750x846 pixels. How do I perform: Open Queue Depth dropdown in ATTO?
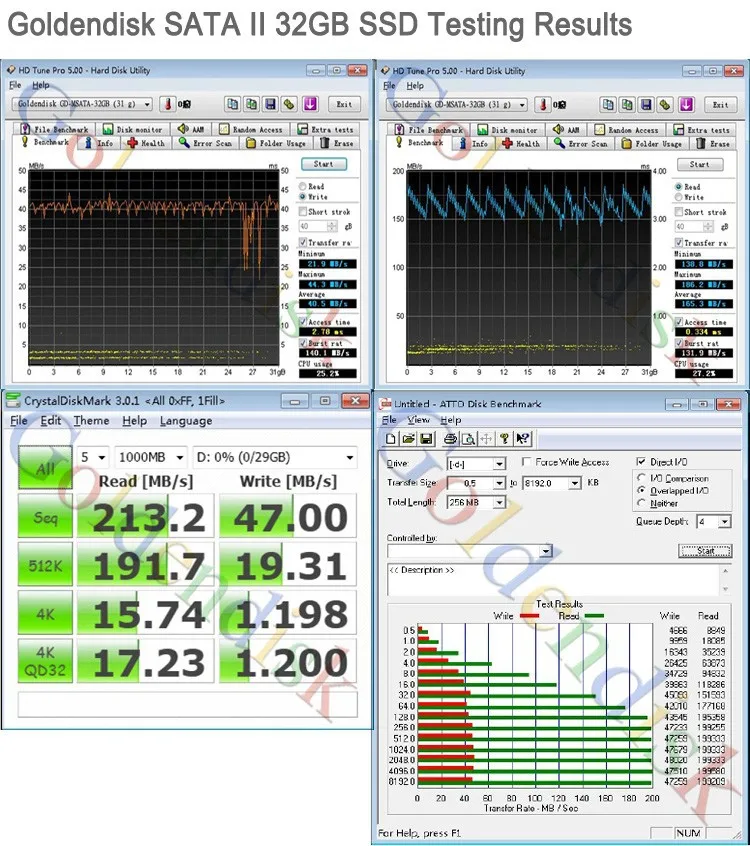click(x=725, y=522)
